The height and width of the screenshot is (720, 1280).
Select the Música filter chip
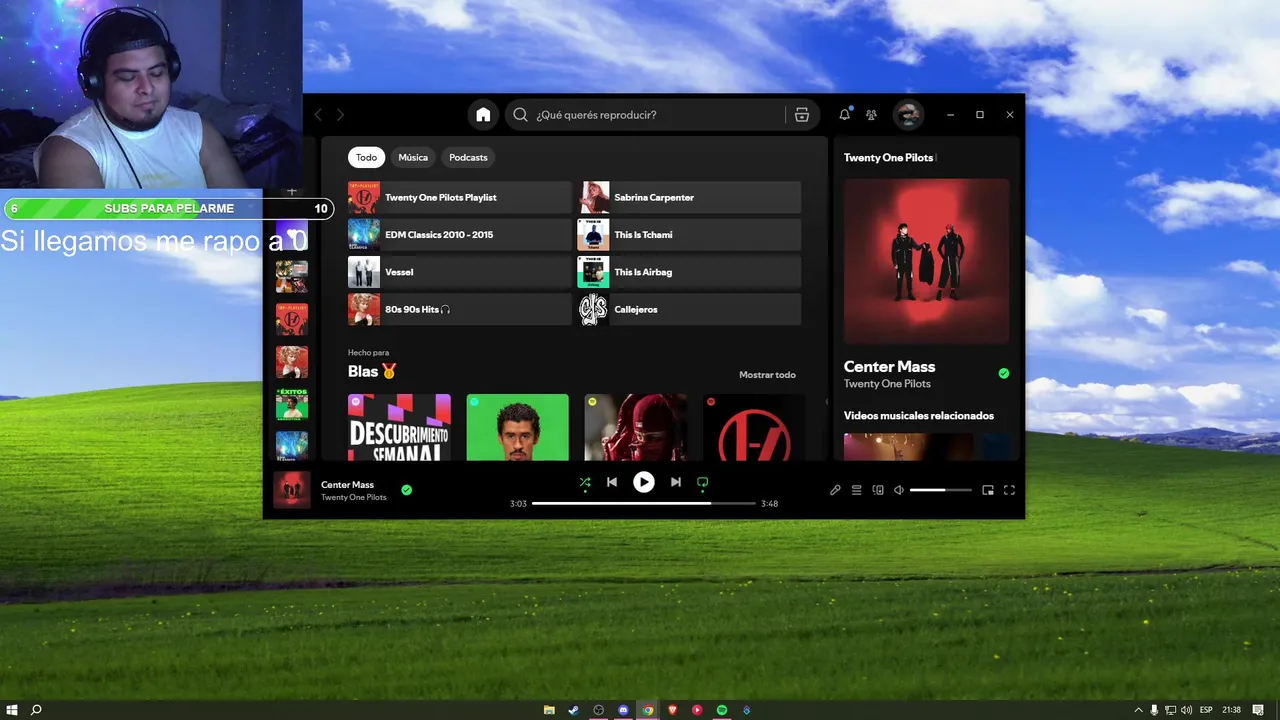[413, 157]
